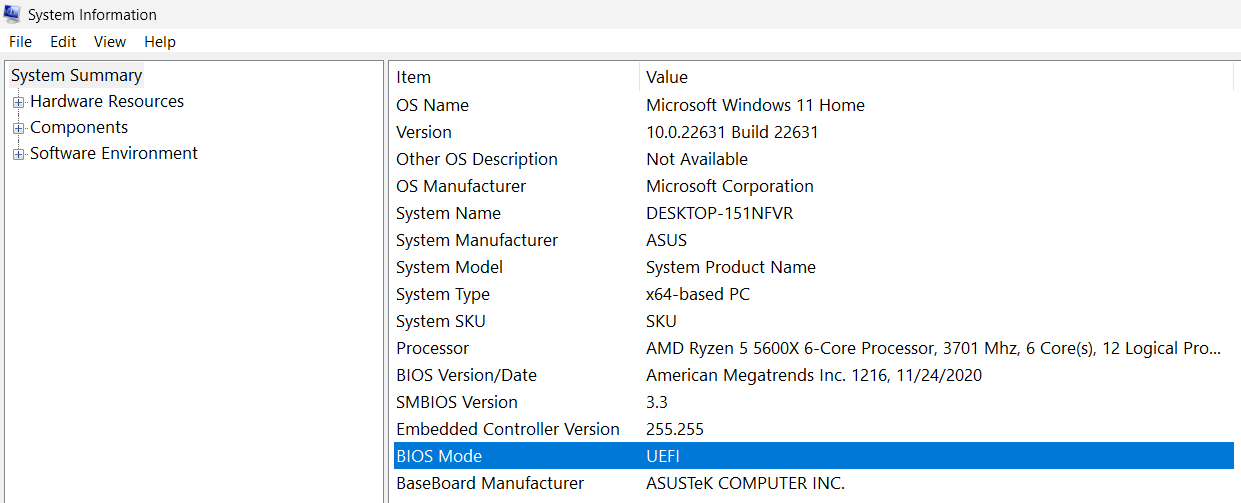Image resolution: width=1241 pixels, height=503 pixels.
Task: Expand the Hardware Resources tree node
Action: pos(18,102)
